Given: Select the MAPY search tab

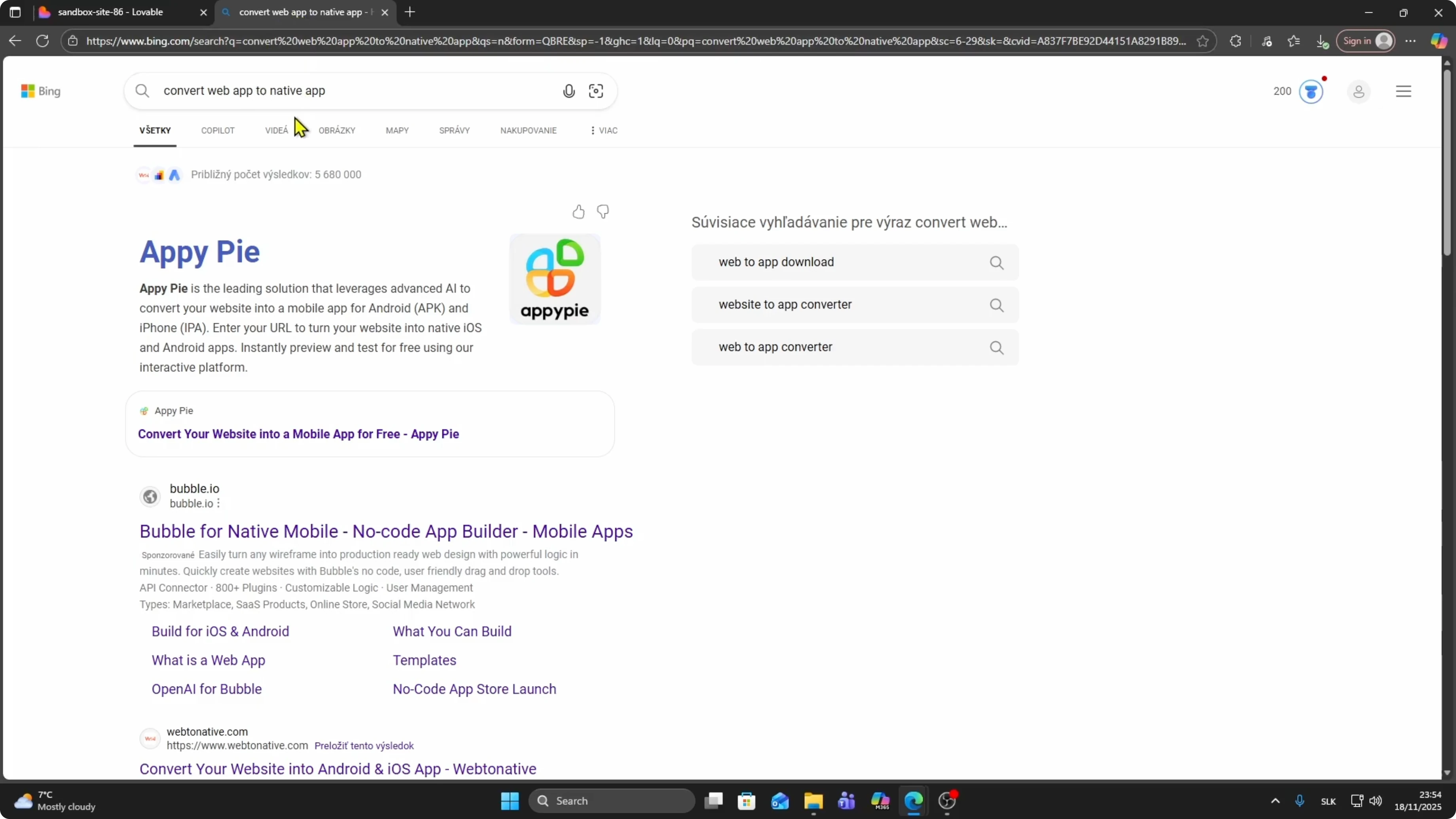Looking at the screenshot, I should click(397, 131).
